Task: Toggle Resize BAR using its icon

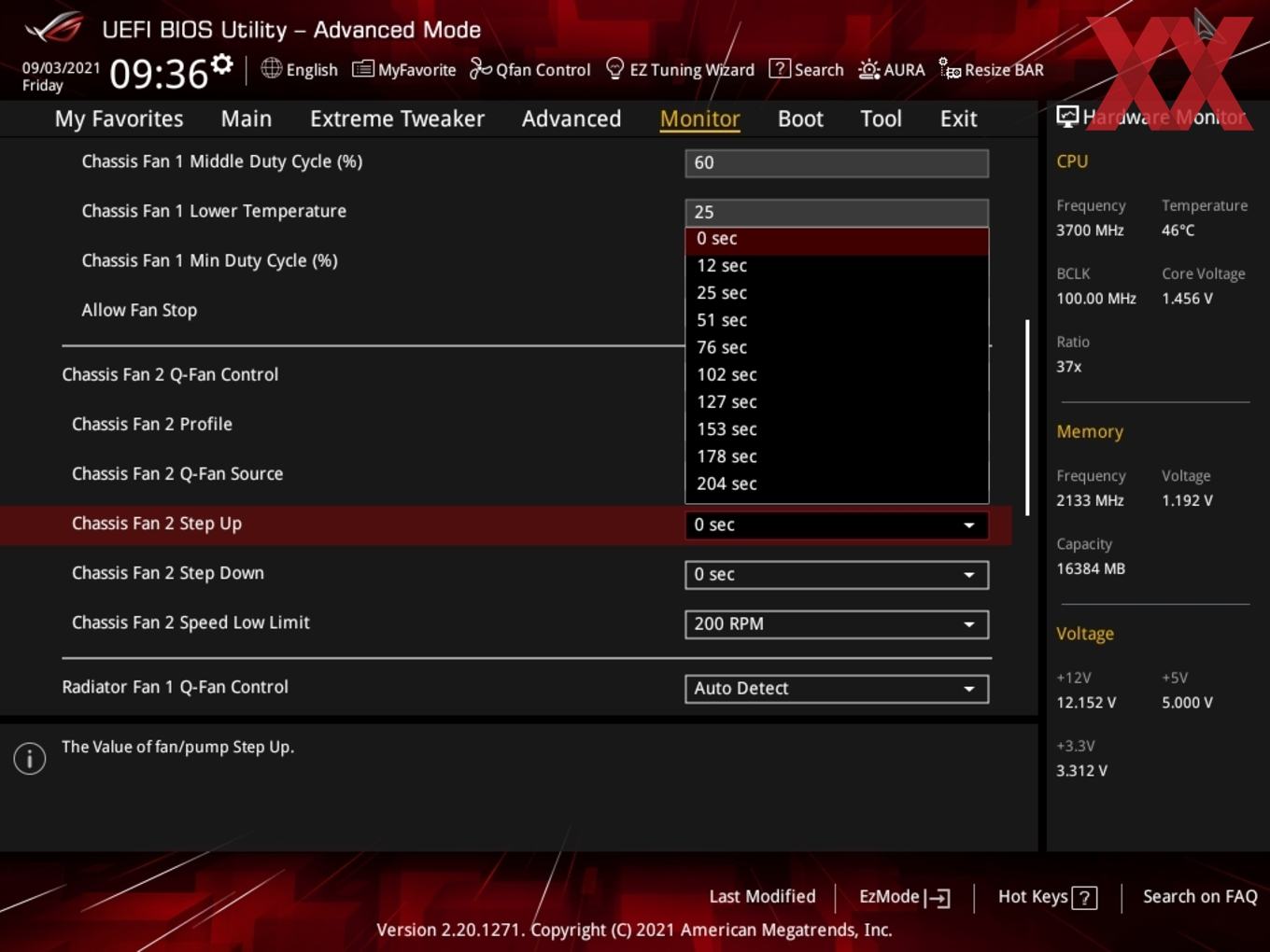Action: click(950, 69)
